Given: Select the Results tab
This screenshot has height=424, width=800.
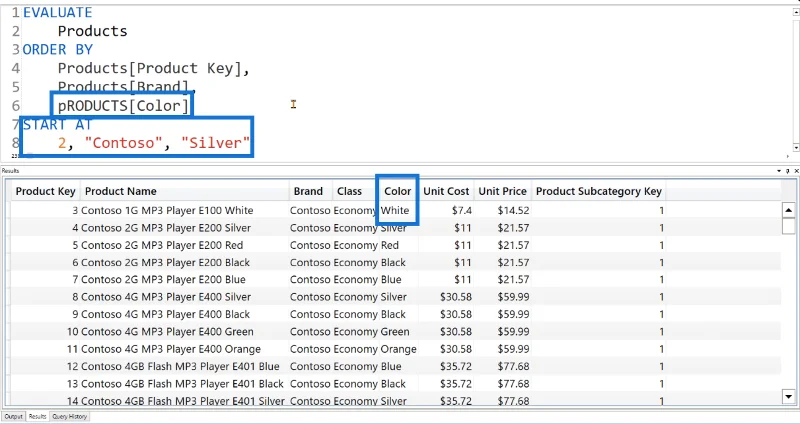Looking at the screenshot, I should pos(37,416).
